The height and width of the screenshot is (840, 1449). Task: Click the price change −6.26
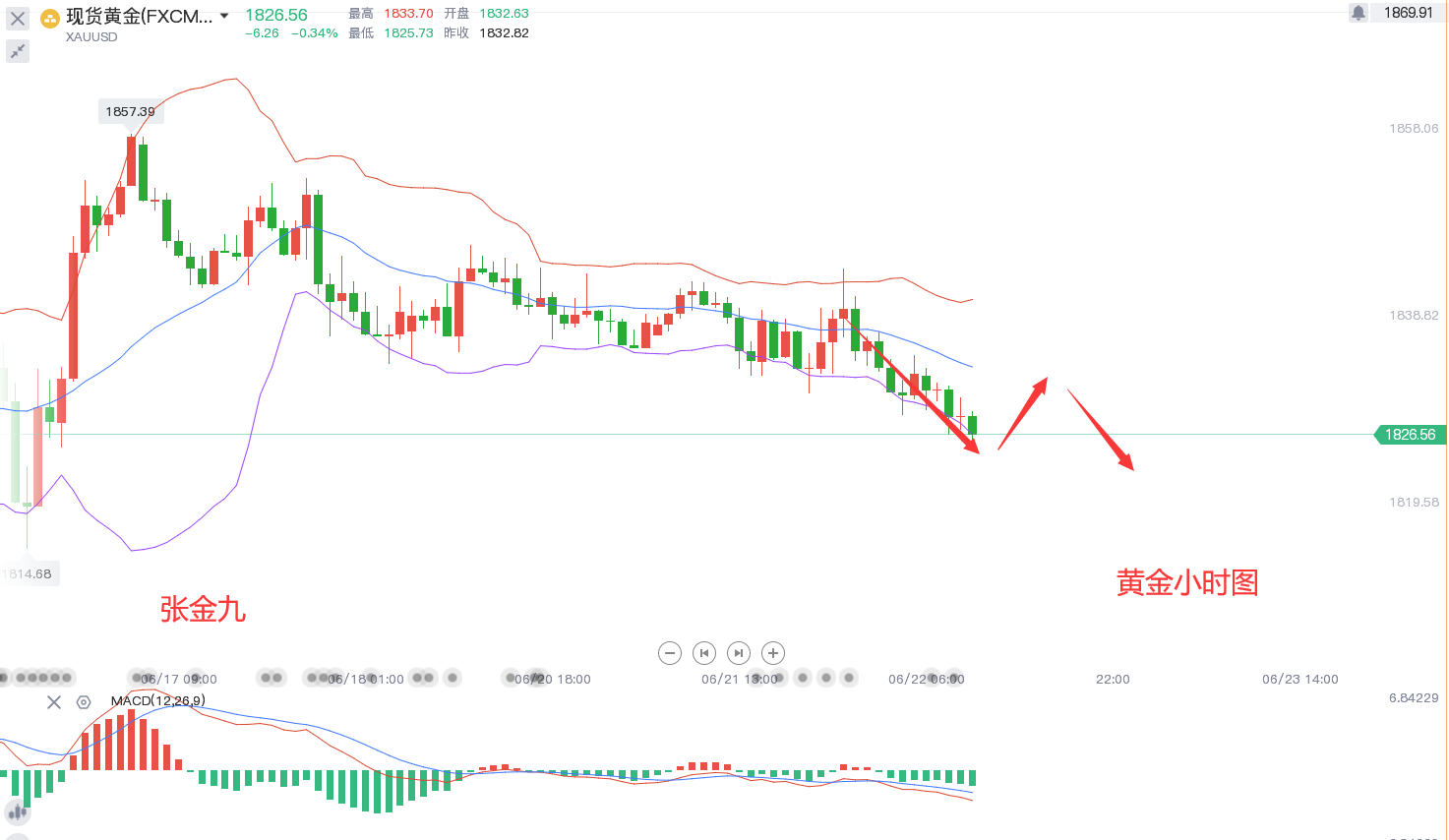click(262, 33)
